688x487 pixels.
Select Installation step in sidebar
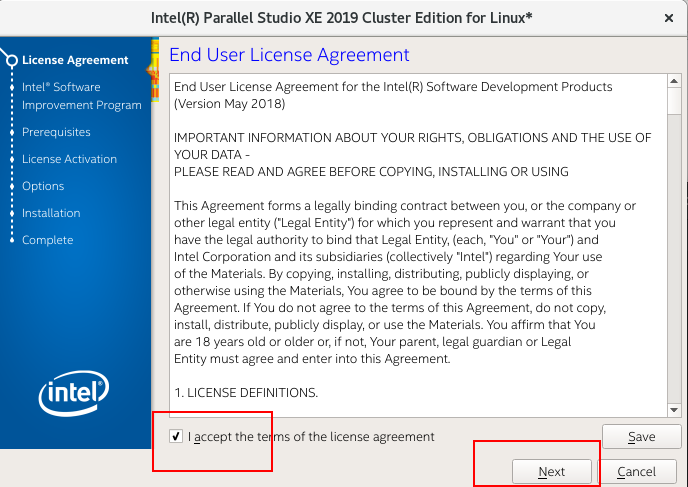coord(51,213)
